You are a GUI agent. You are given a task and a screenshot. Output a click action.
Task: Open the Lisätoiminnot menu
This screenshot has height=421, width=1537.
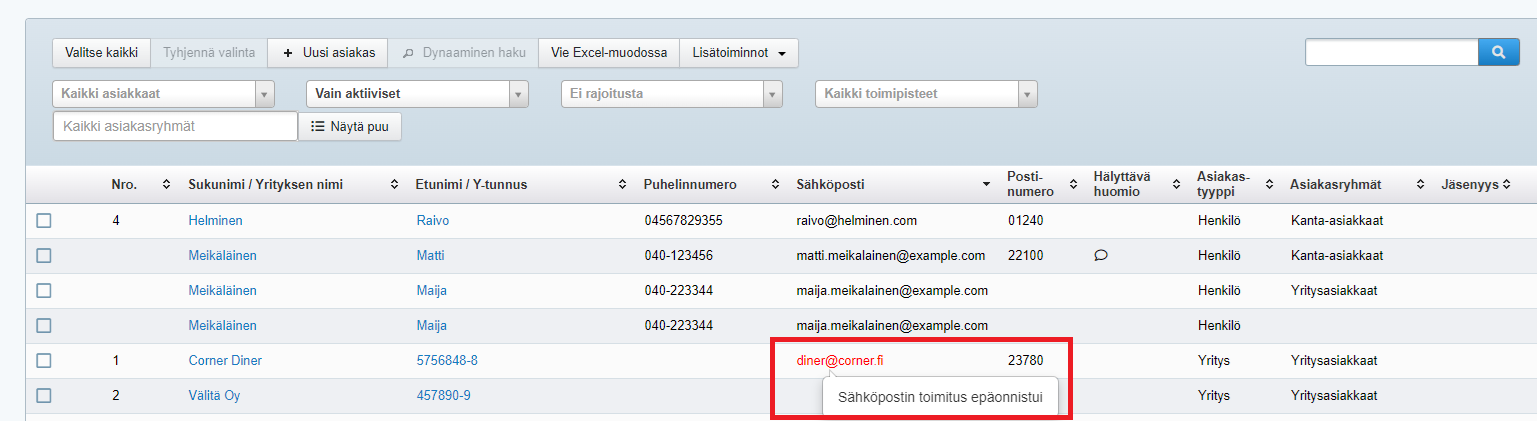coord(738,53)
